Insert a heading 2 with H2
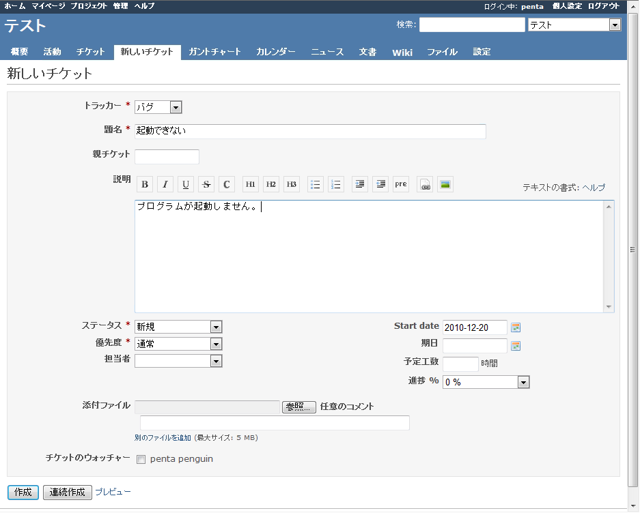 (x=271, y=184)
